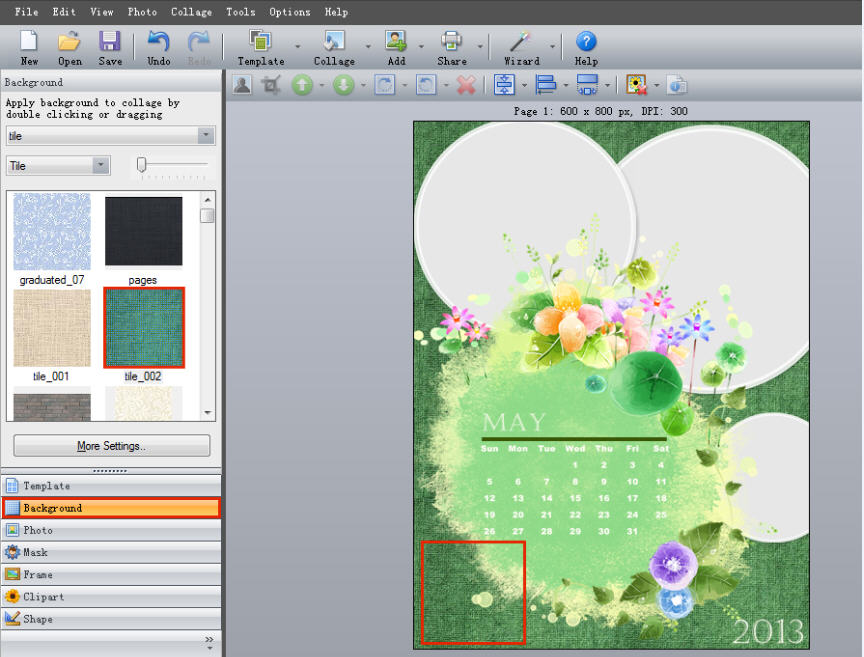Click the background tile scale slider
864x657 pixels.
coord(142,165)
